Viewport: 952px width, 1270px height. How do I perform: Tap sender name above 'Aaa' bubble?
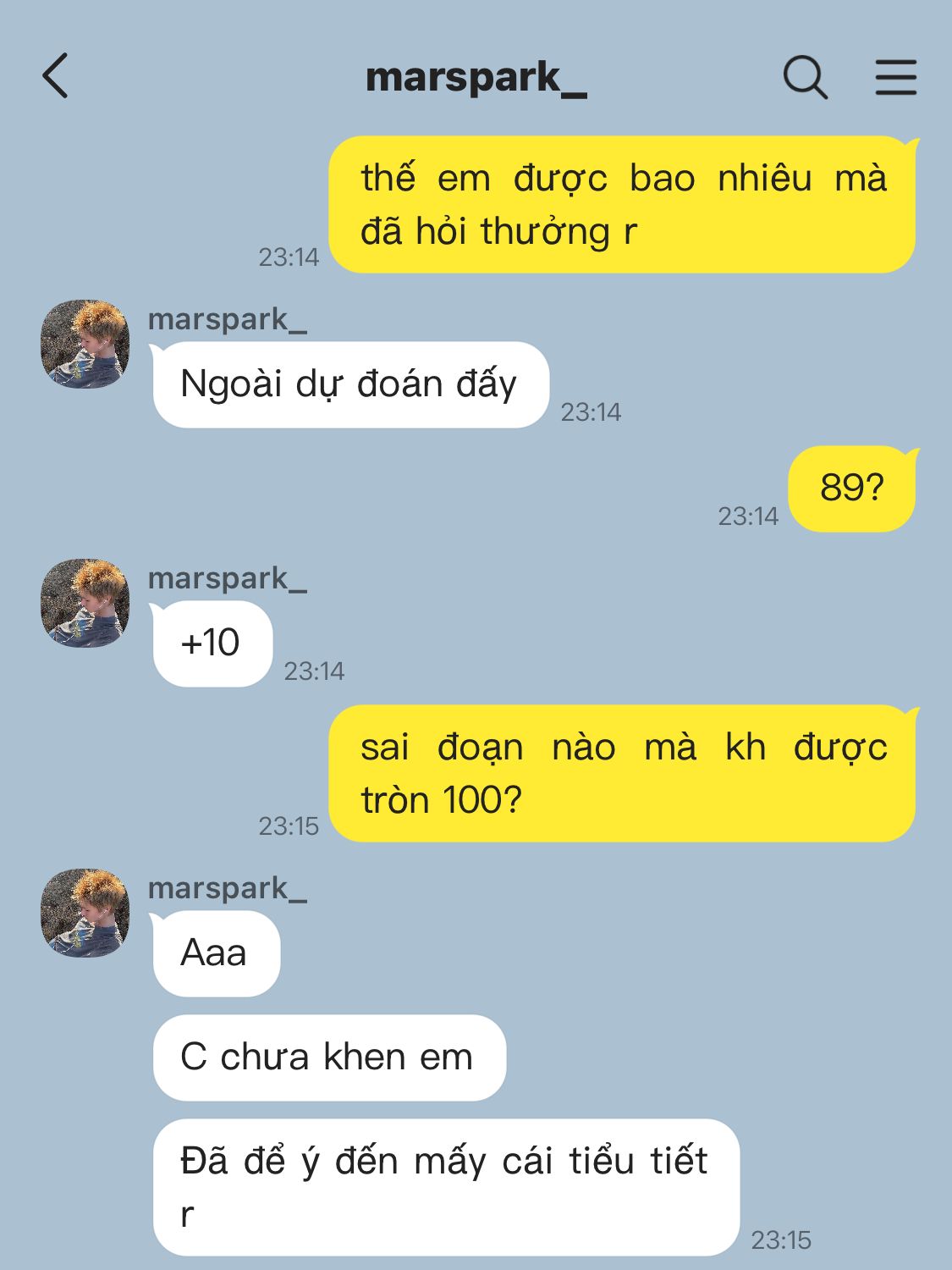click(x=227, y=889)
